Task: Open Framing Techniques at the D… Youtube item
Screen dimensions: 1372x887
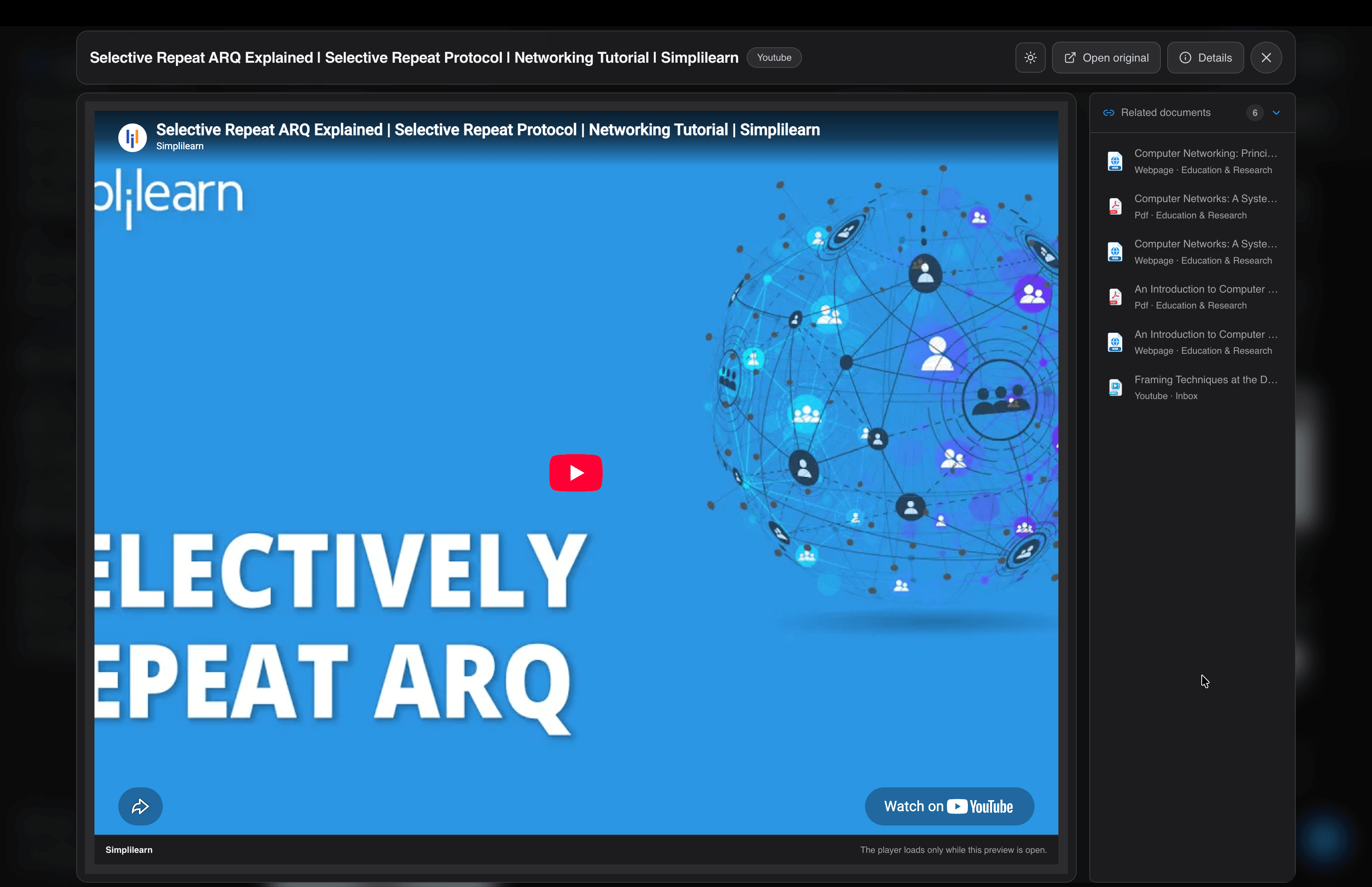Action: (1192, 387)
